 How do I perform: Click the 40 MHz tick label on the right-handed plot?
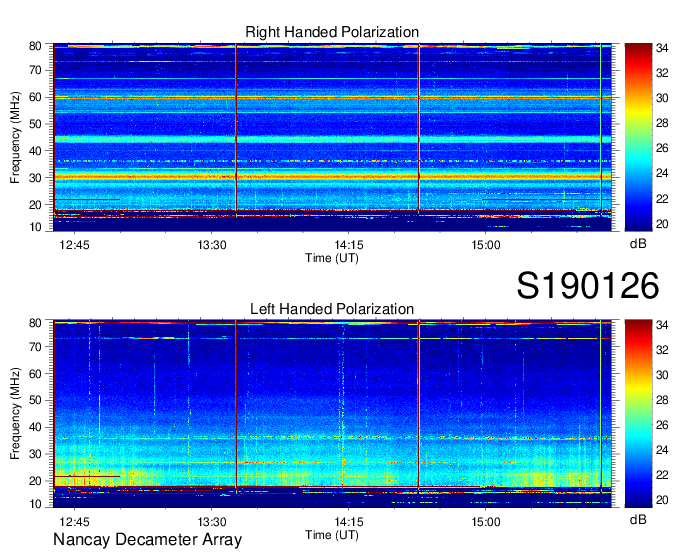click(x=35, y=151)
